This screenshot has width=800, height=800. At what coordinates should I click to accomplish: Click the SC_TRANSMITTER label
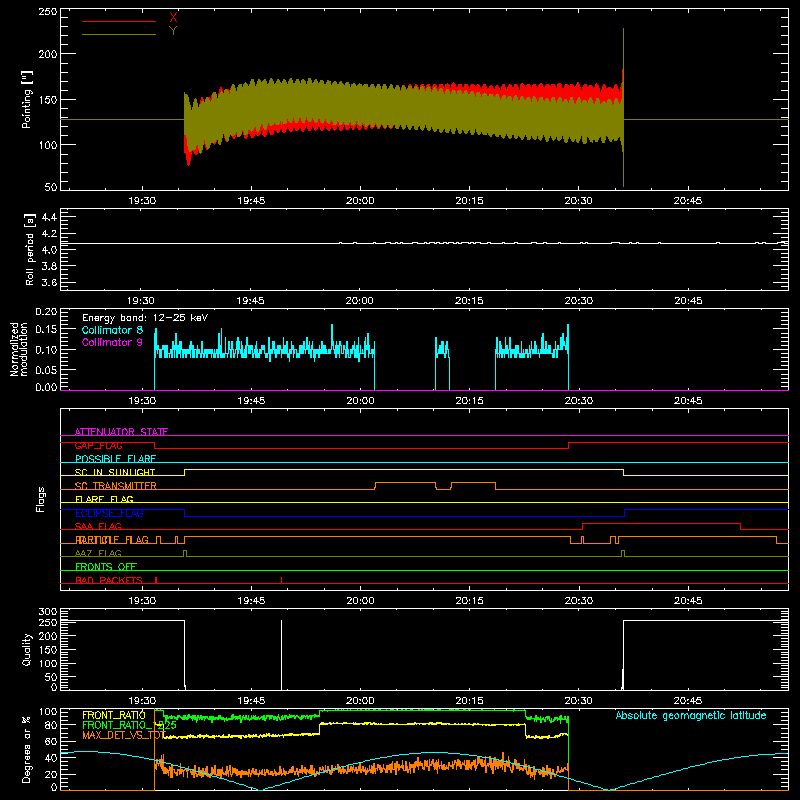tap(116, 486)
